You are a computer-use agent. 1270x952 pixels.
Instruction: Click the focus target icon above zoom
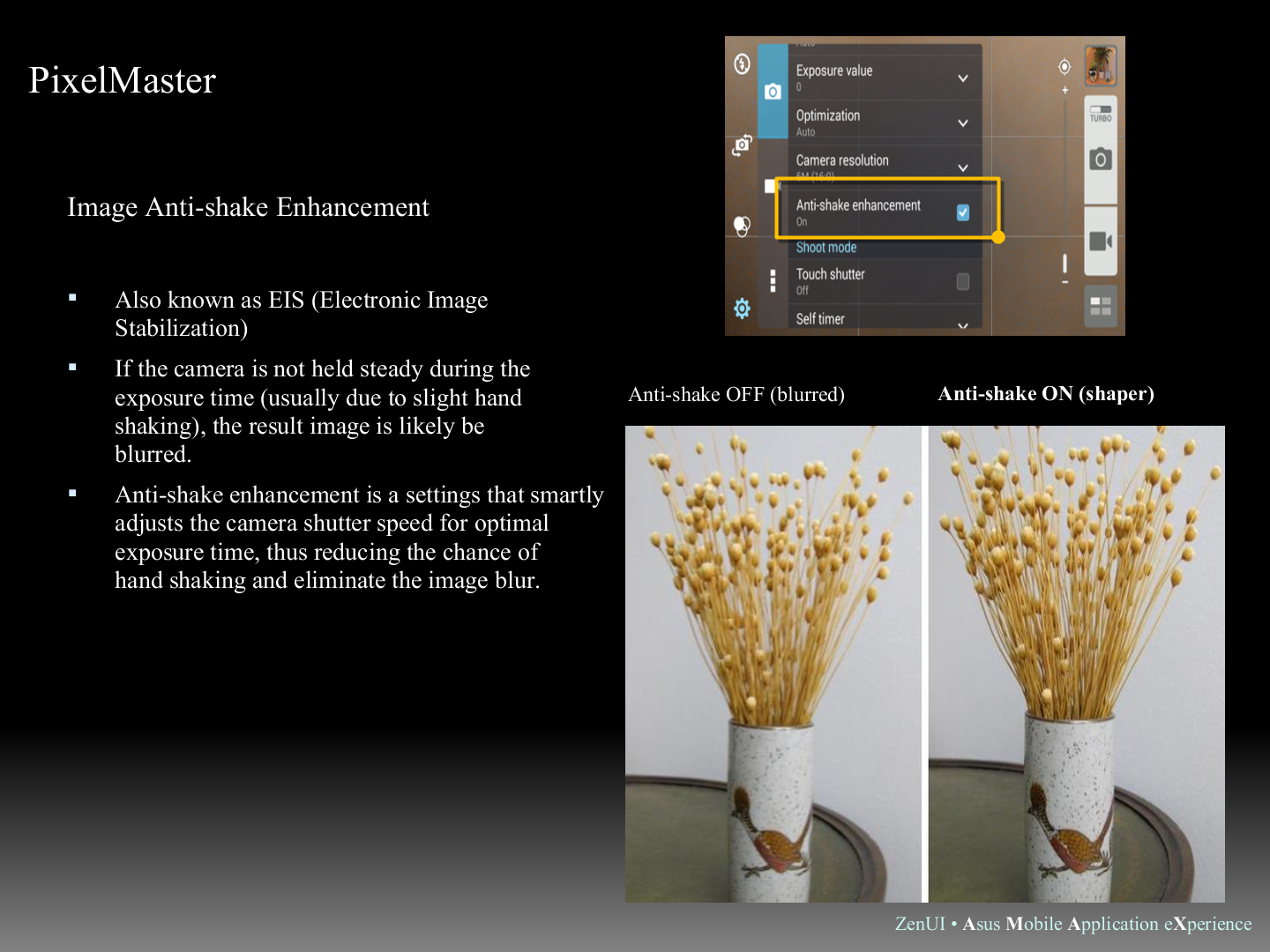pyautogui.click(x=1065, y=67)
